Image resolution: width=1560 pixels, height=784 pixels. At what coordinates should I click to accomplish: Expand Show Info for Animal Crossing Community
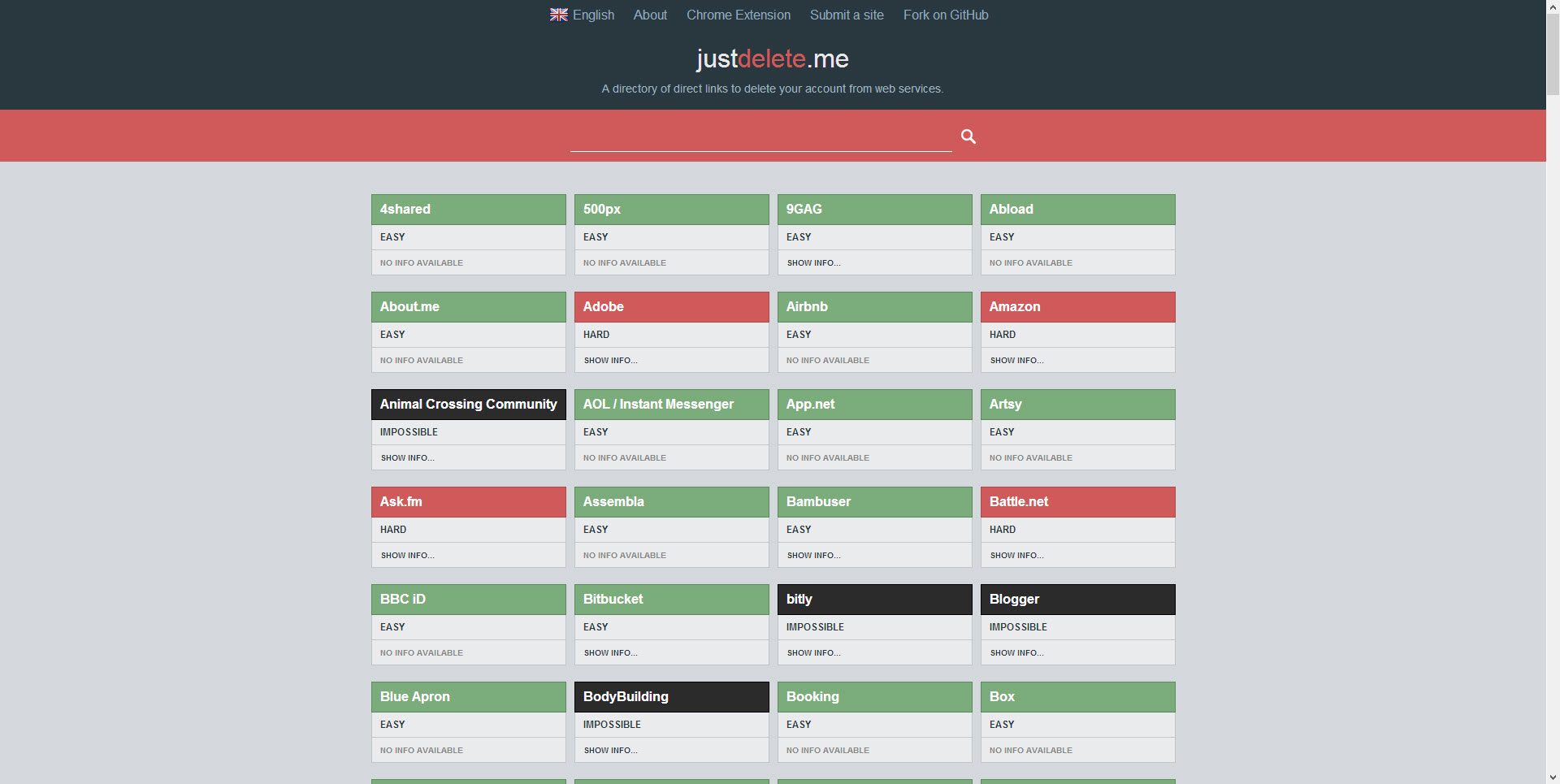408,458
